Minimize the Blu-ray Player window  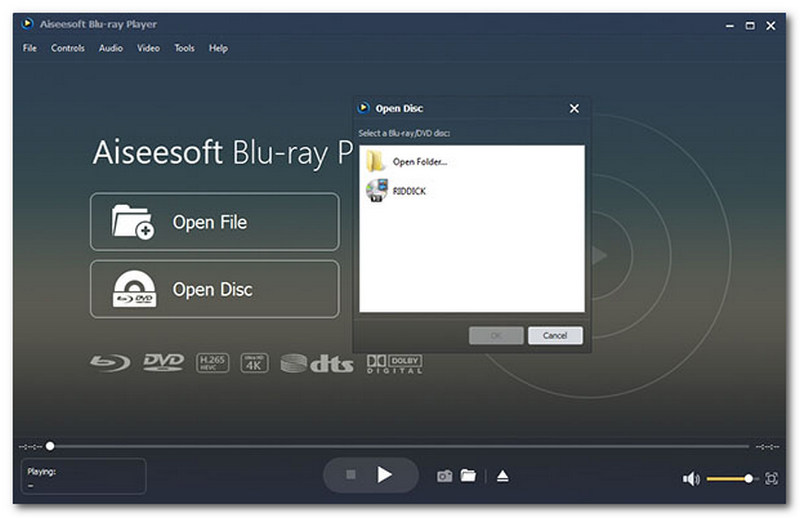point(730,25)
